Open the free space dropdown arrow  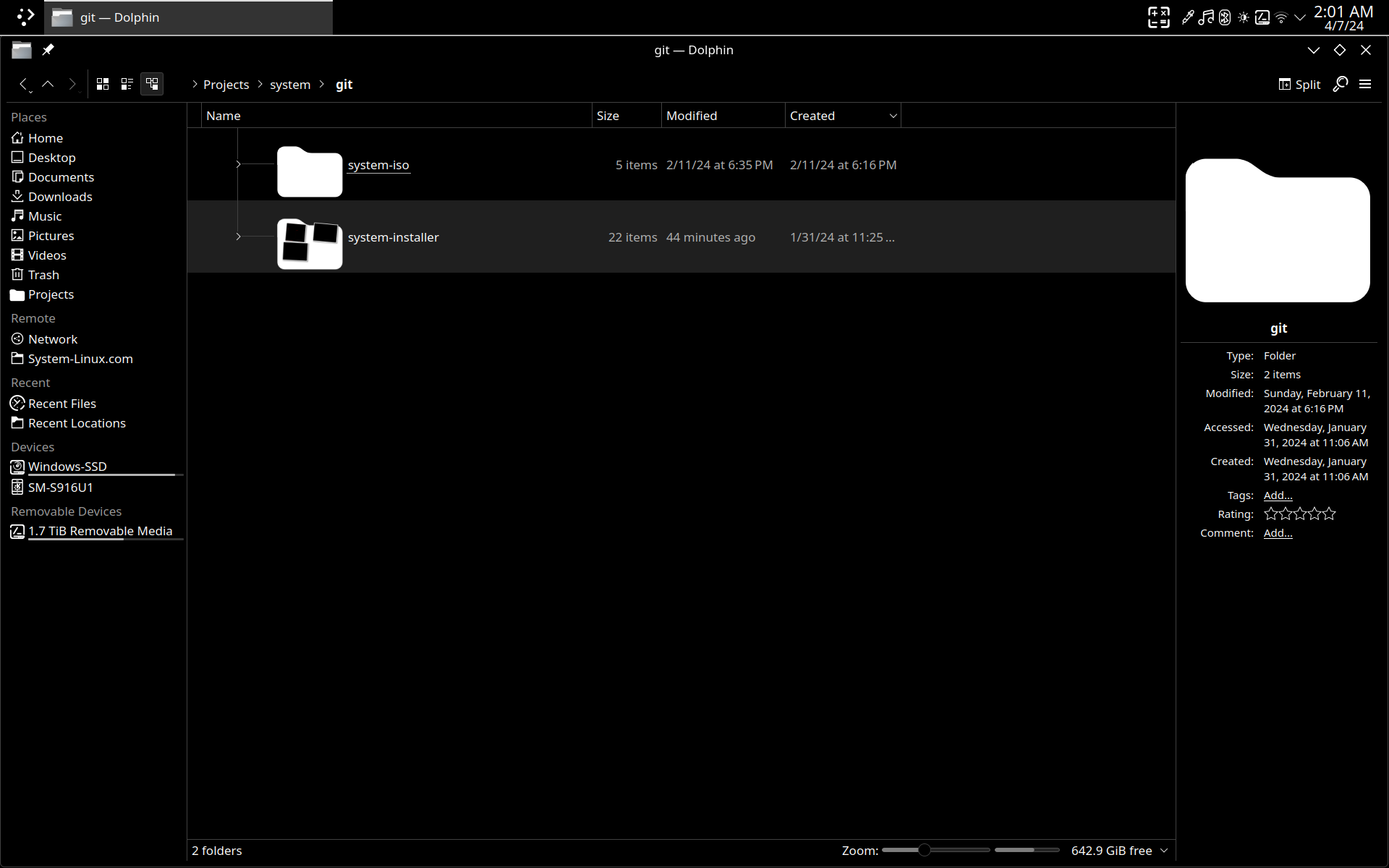pos(1164,851)
